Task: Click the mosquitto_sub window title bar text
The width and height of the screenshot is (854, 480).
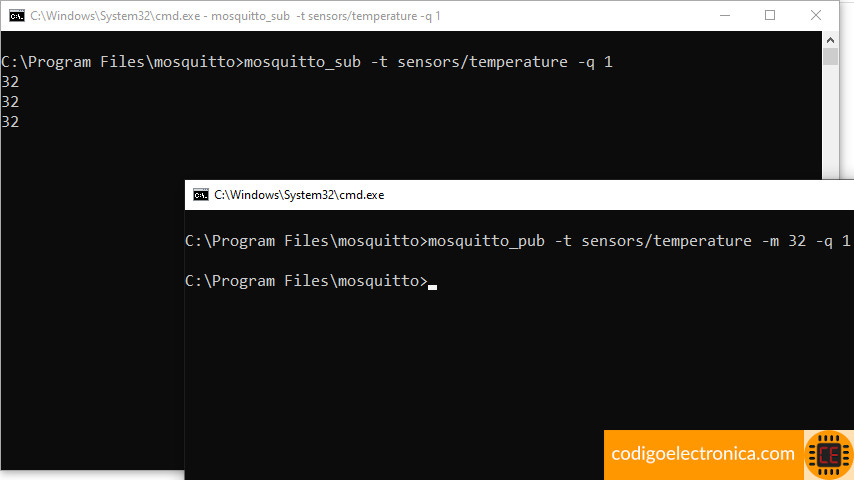Action: pyautogui.click(x=235, y=16)
